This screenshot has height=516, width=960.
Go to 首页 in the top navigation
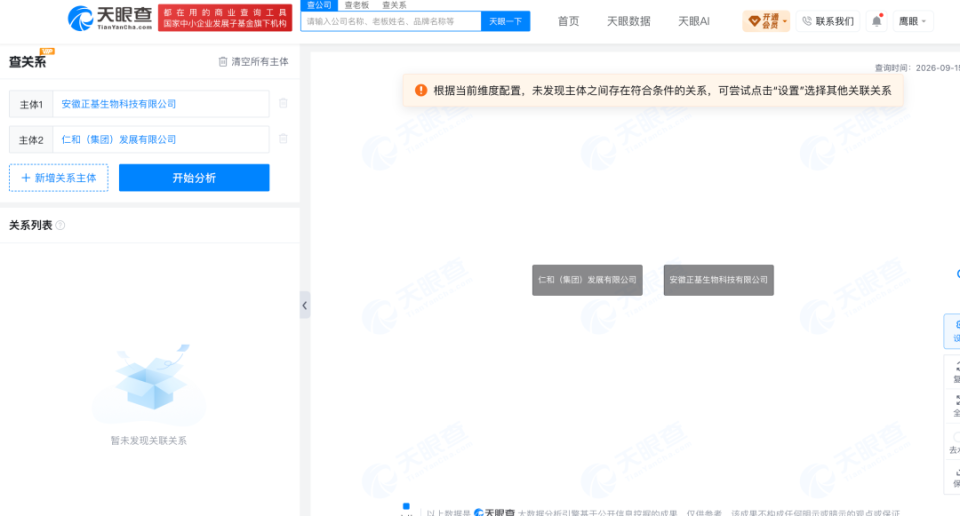[568, 21]
